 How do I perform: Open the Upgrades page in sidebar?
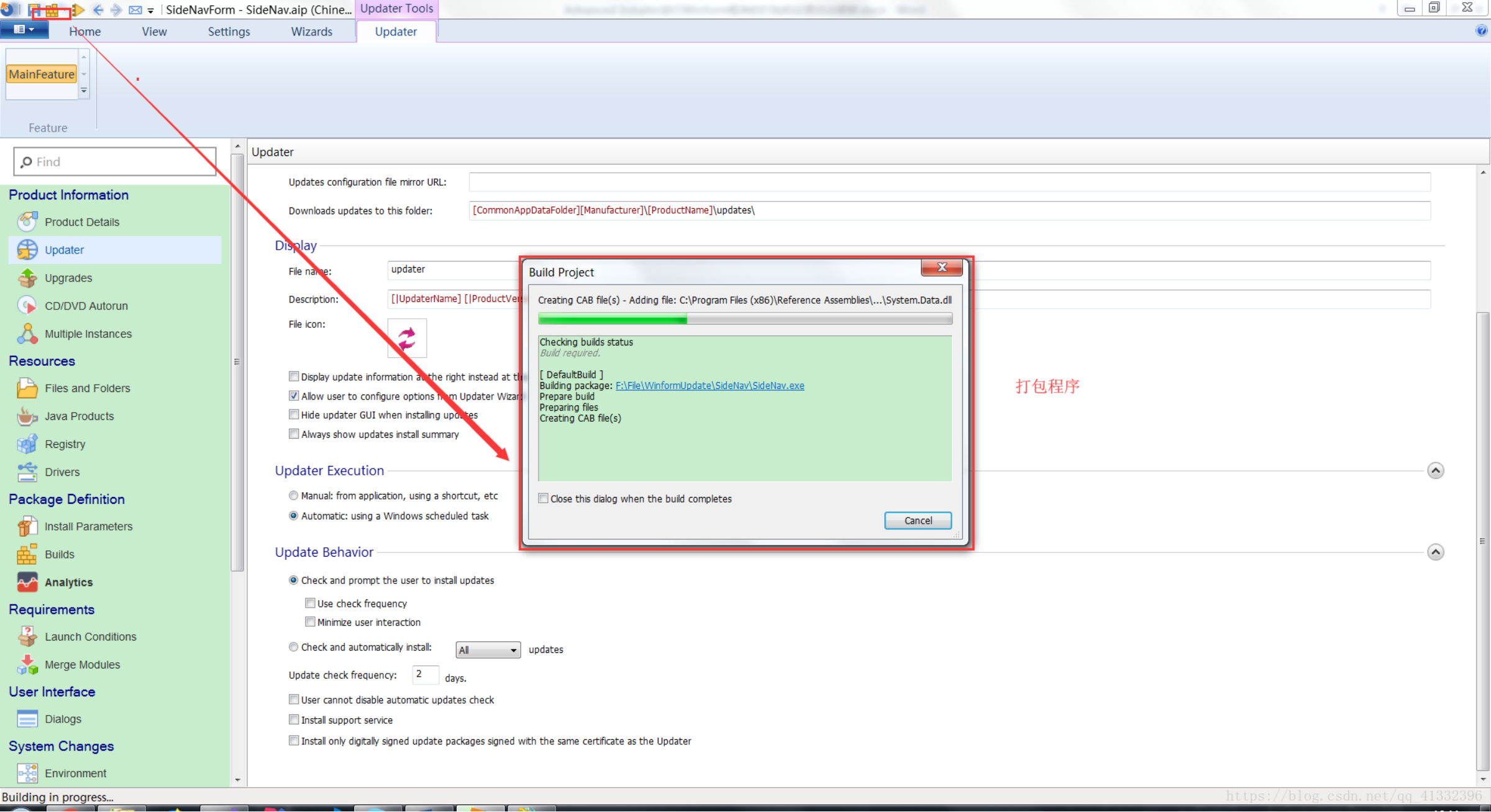[68, 278]
